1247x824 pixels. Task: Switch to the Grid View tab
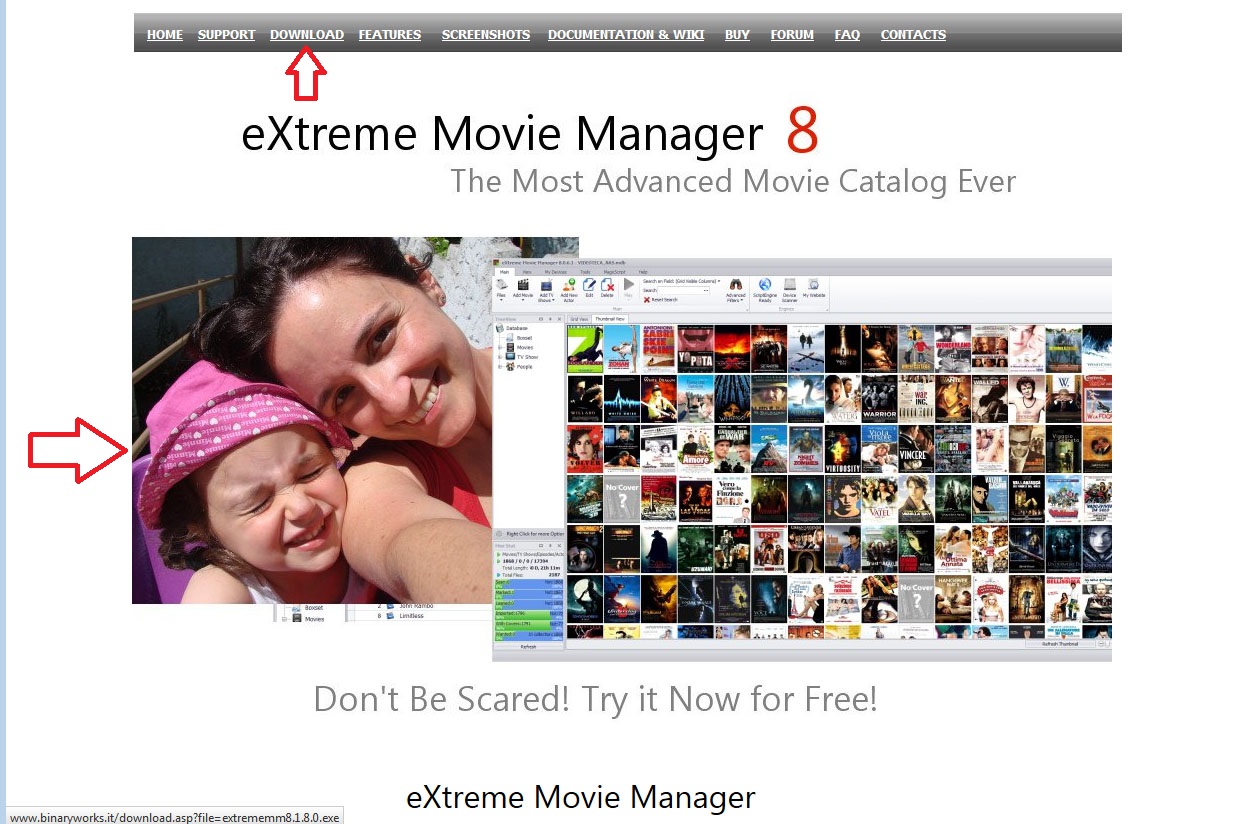pos(578,318)
